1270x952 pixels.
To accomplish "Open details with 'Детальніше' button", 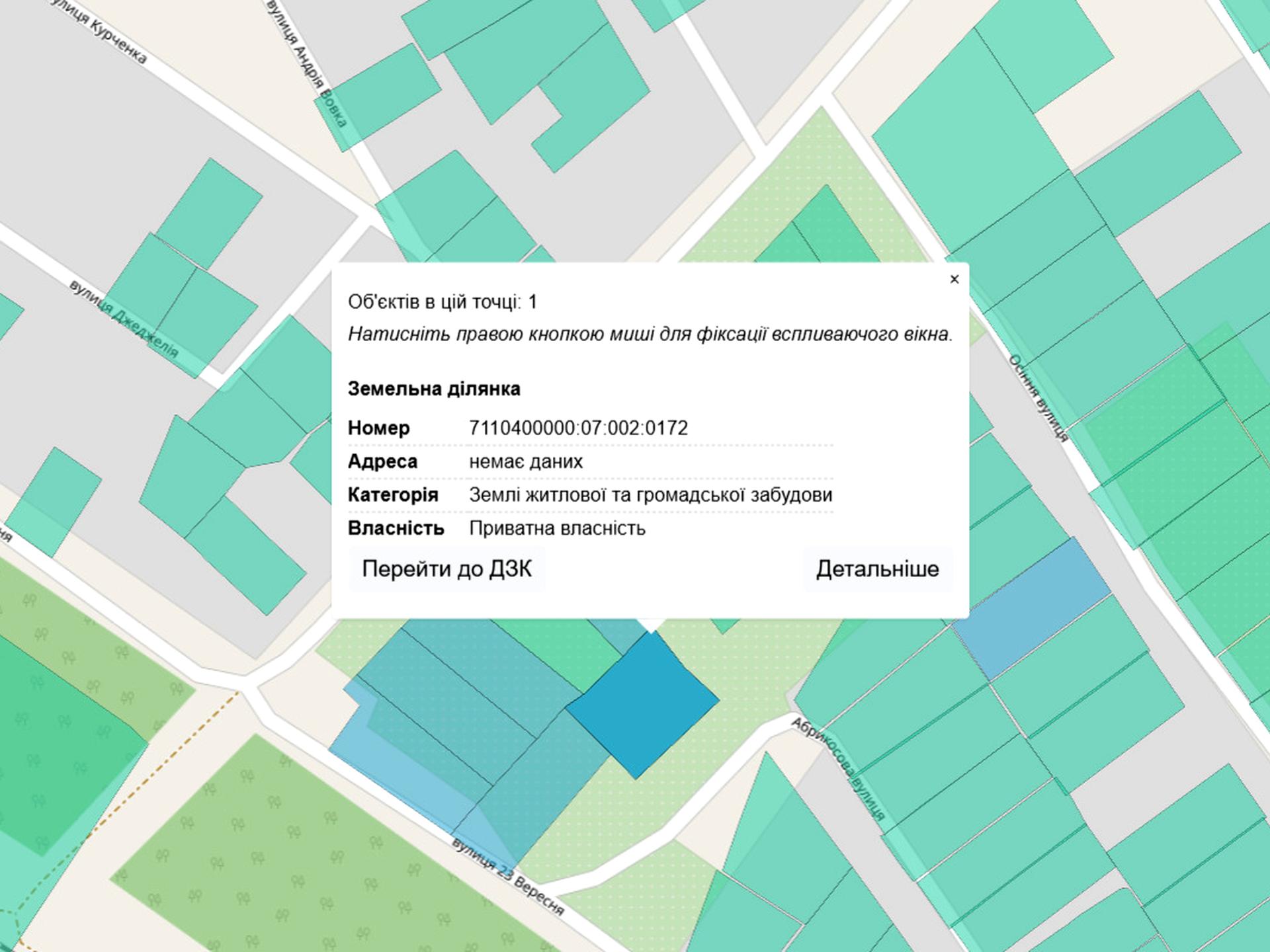I will [877, 569].
